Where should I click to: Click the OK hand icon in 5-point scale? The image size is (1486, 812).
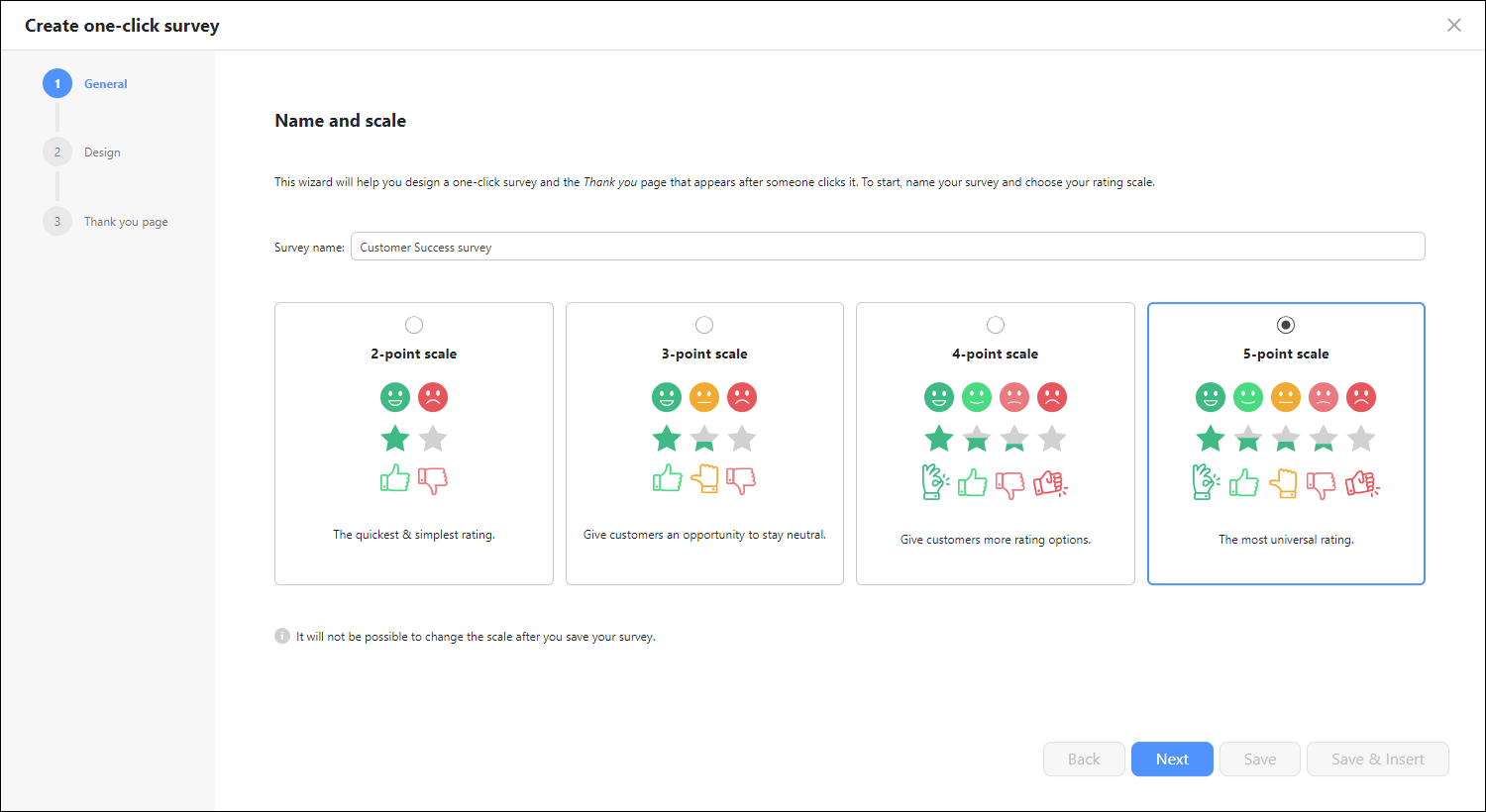pos(1206,481)
